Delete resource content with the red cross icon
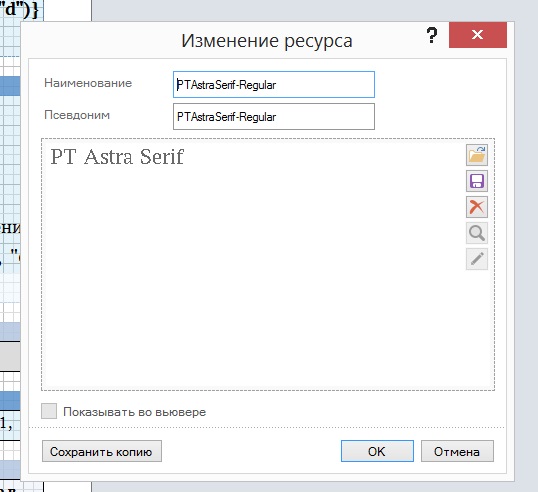 point(477,207)
